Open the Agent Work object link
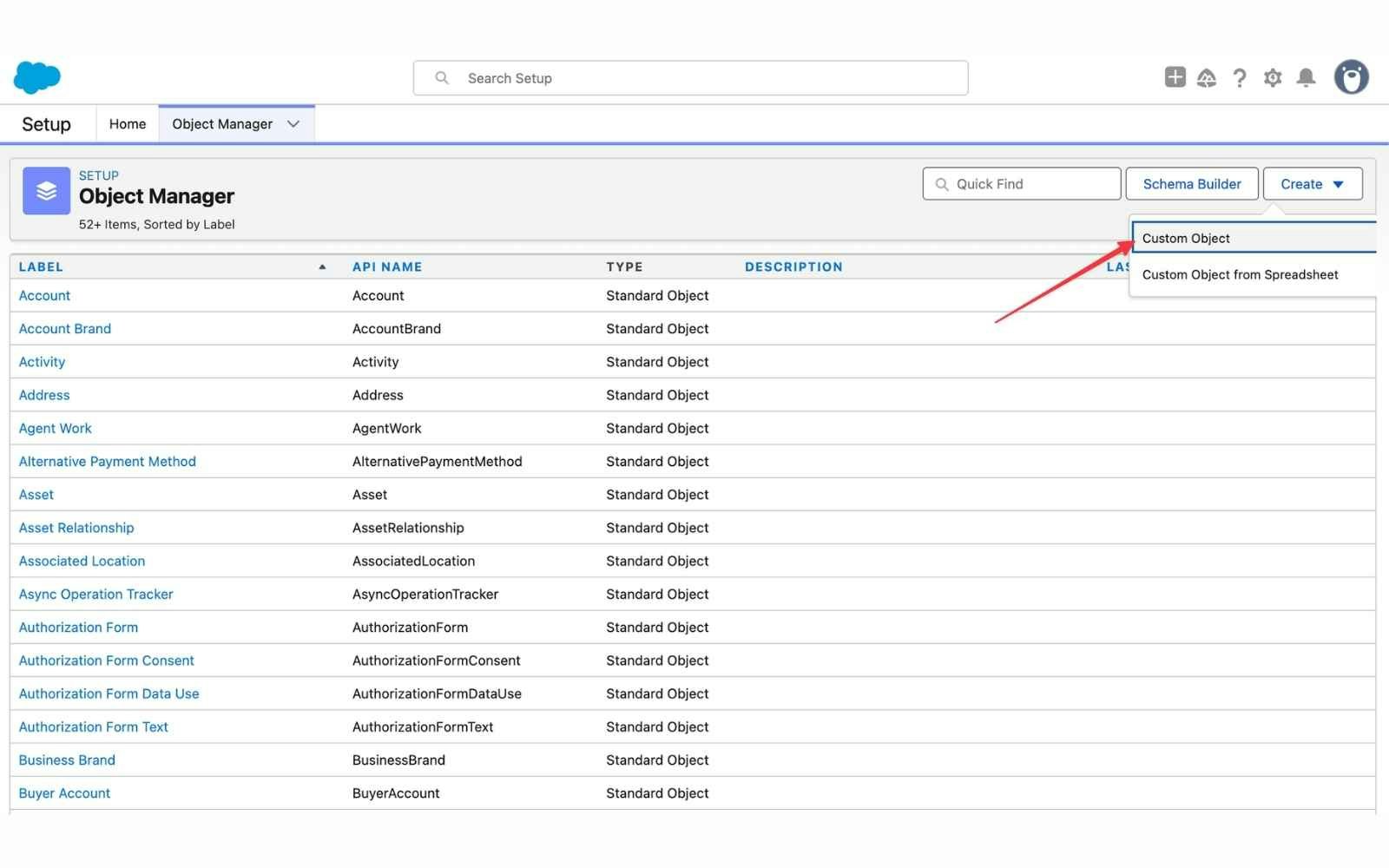The width and height of the screenshot is (1389, 868). point(56,429)
